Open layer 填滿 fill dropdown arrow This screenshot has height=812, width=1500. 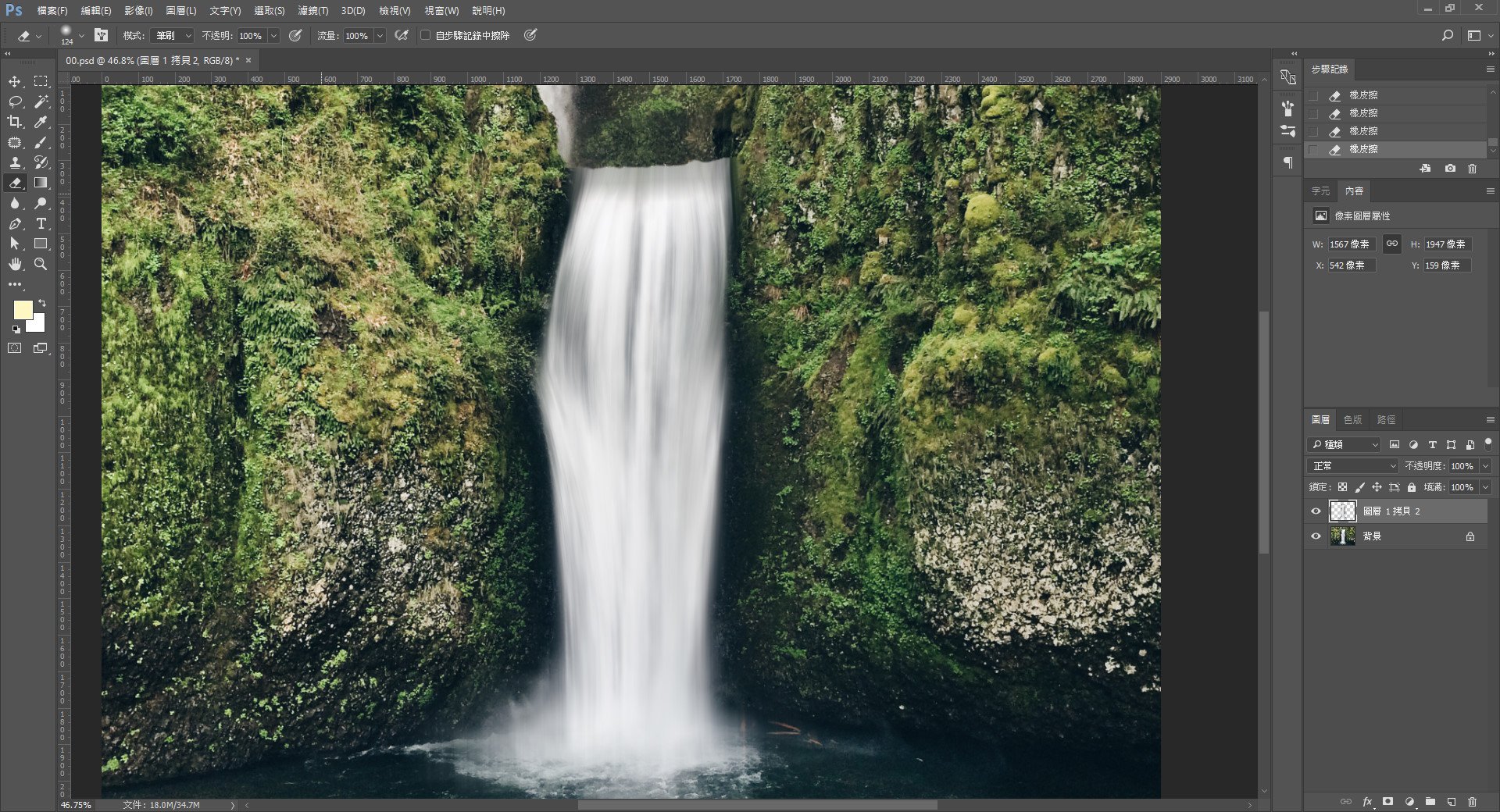[1486, 487]
